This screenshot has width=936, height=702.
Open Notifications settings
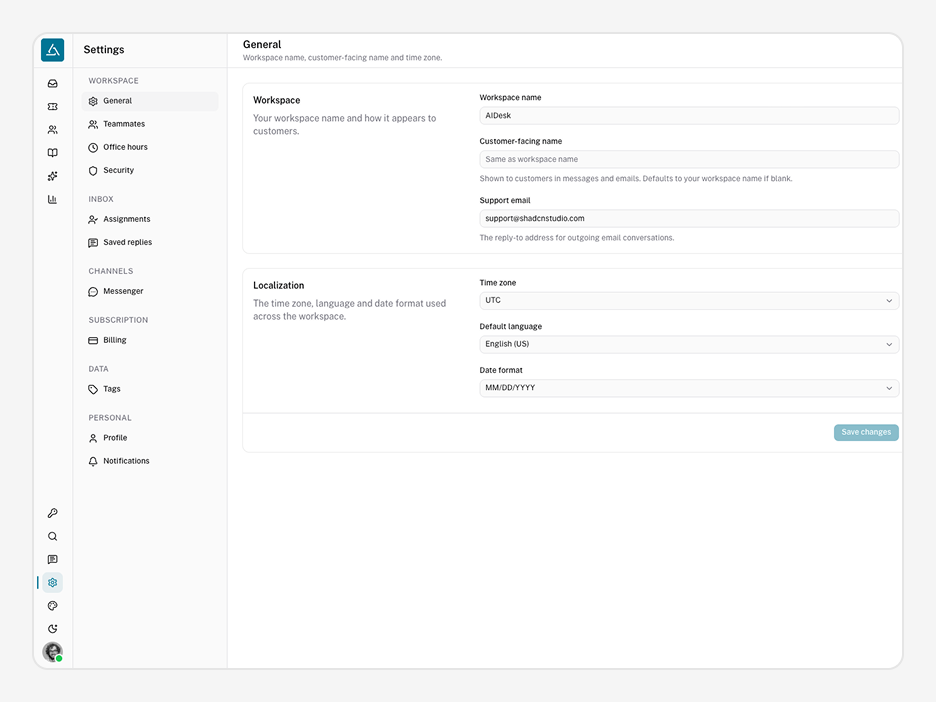click(150, 461)
